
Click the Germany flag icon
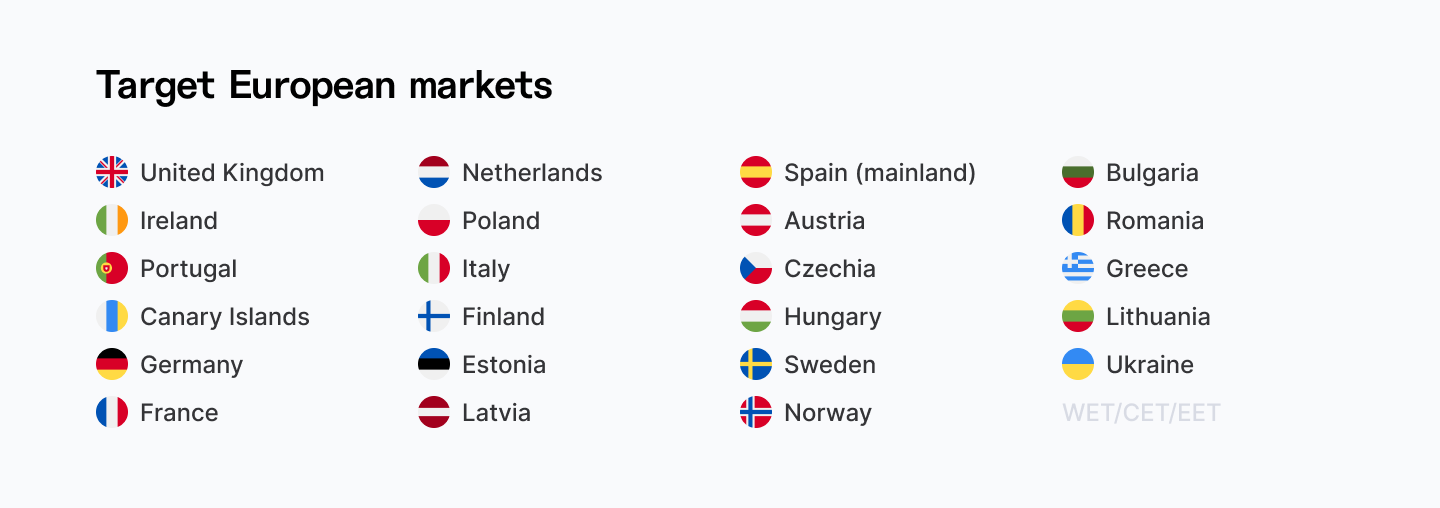point(112,364)
